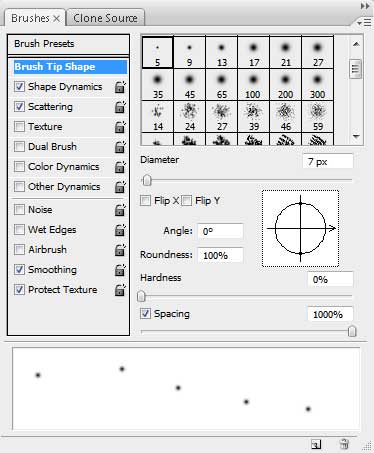
Task: Check the Flip Y option
Action: [187, 201]
